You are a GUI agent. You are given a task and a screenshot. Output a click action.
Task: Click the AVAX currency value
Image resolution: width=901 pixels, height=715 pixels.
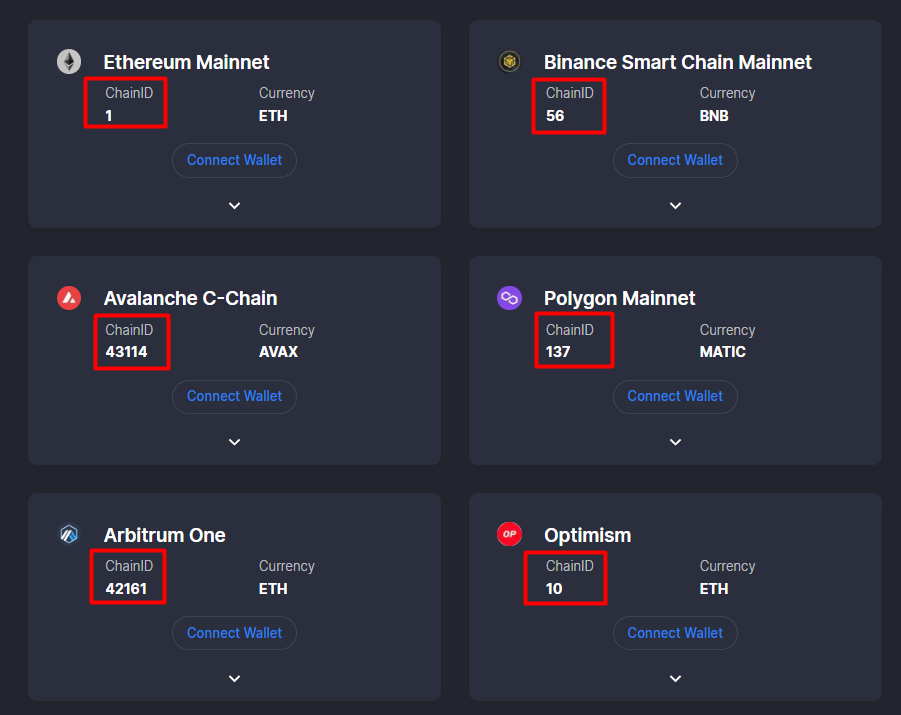tap(278, 352)
